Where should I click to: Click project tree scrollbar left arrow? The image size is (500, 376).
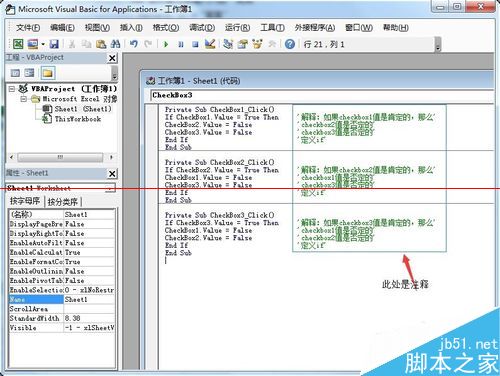[12, 157]
